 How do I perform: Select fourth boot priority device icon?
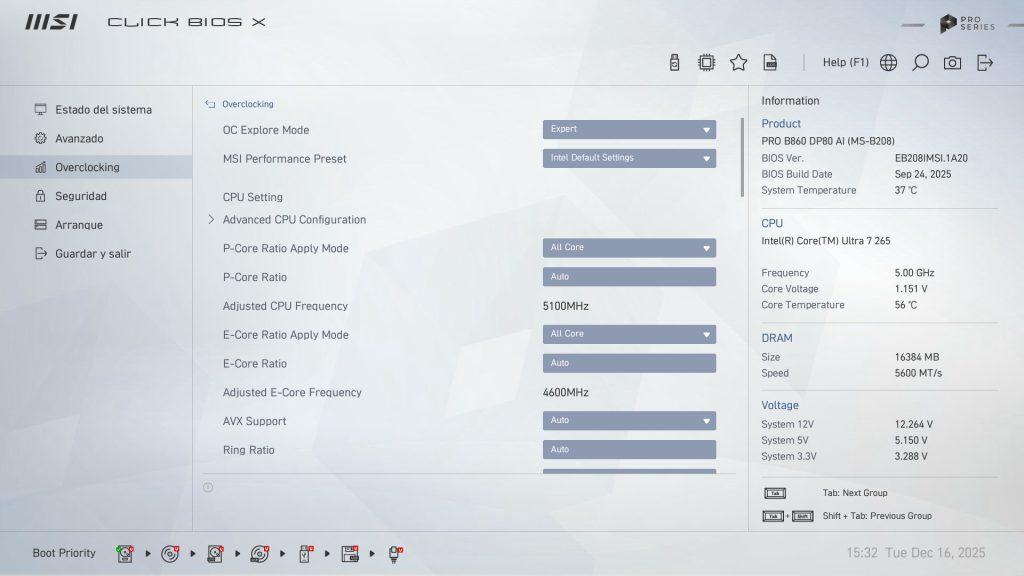click(260, 554)
